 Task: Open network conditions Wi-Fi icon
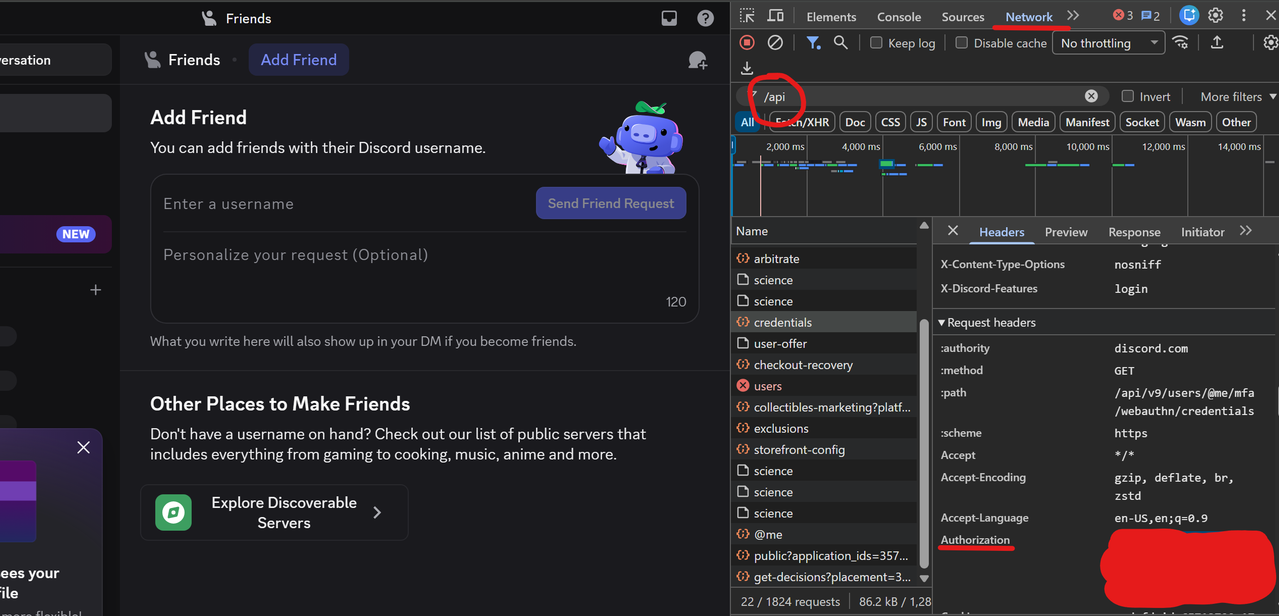1181,43
